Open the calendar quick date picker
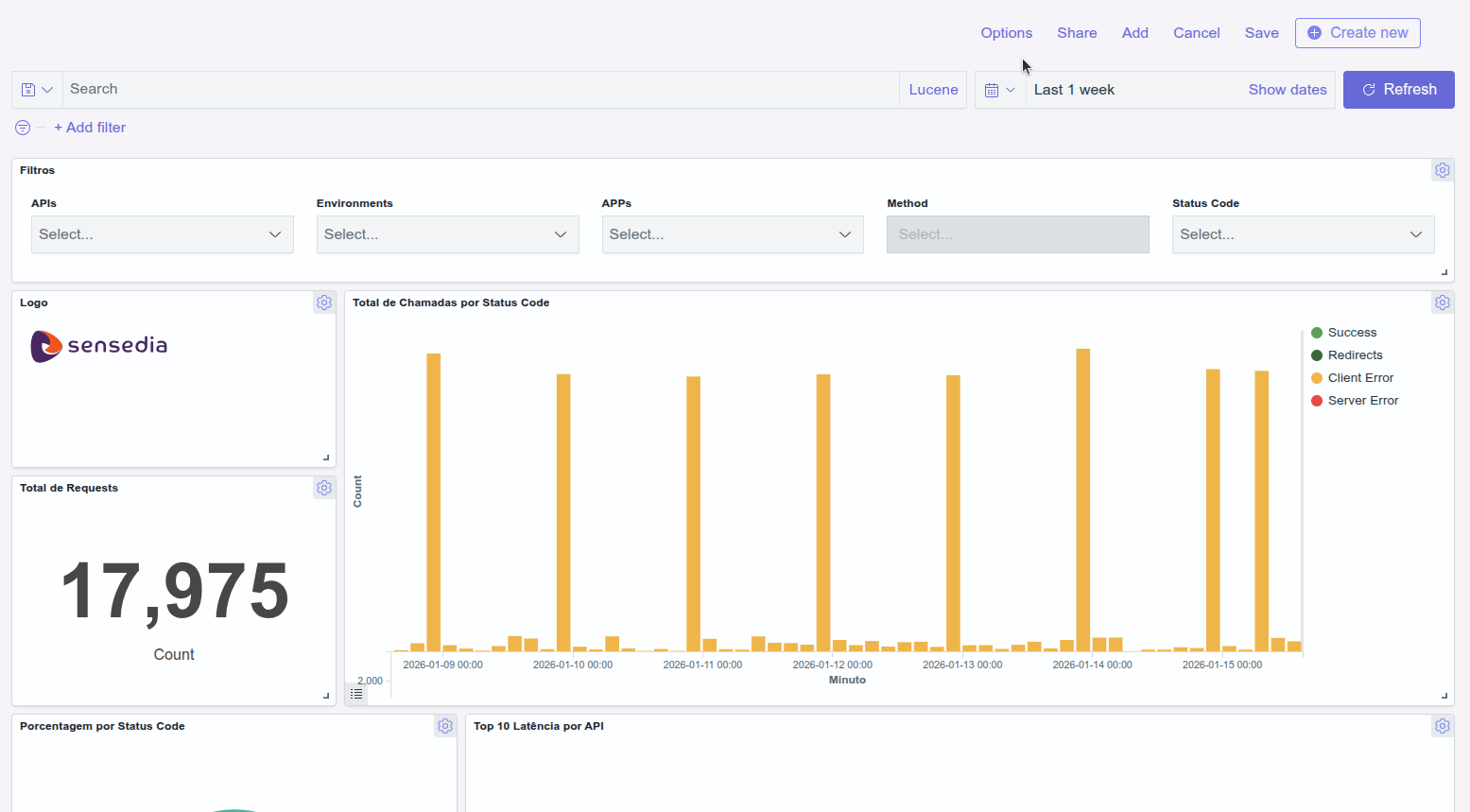This screenshot has width=1470, height=812. pyautogui.click(x=999, y=90)
